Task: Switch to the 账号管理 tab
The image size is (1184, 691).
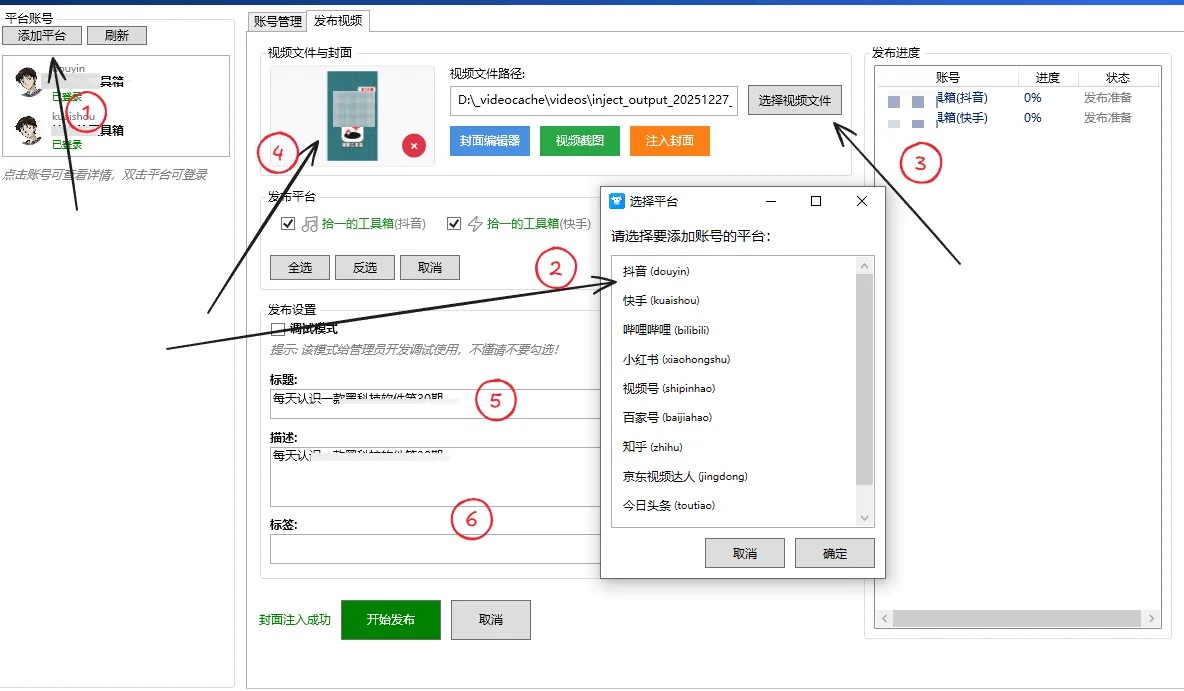Action: point(277,20)
